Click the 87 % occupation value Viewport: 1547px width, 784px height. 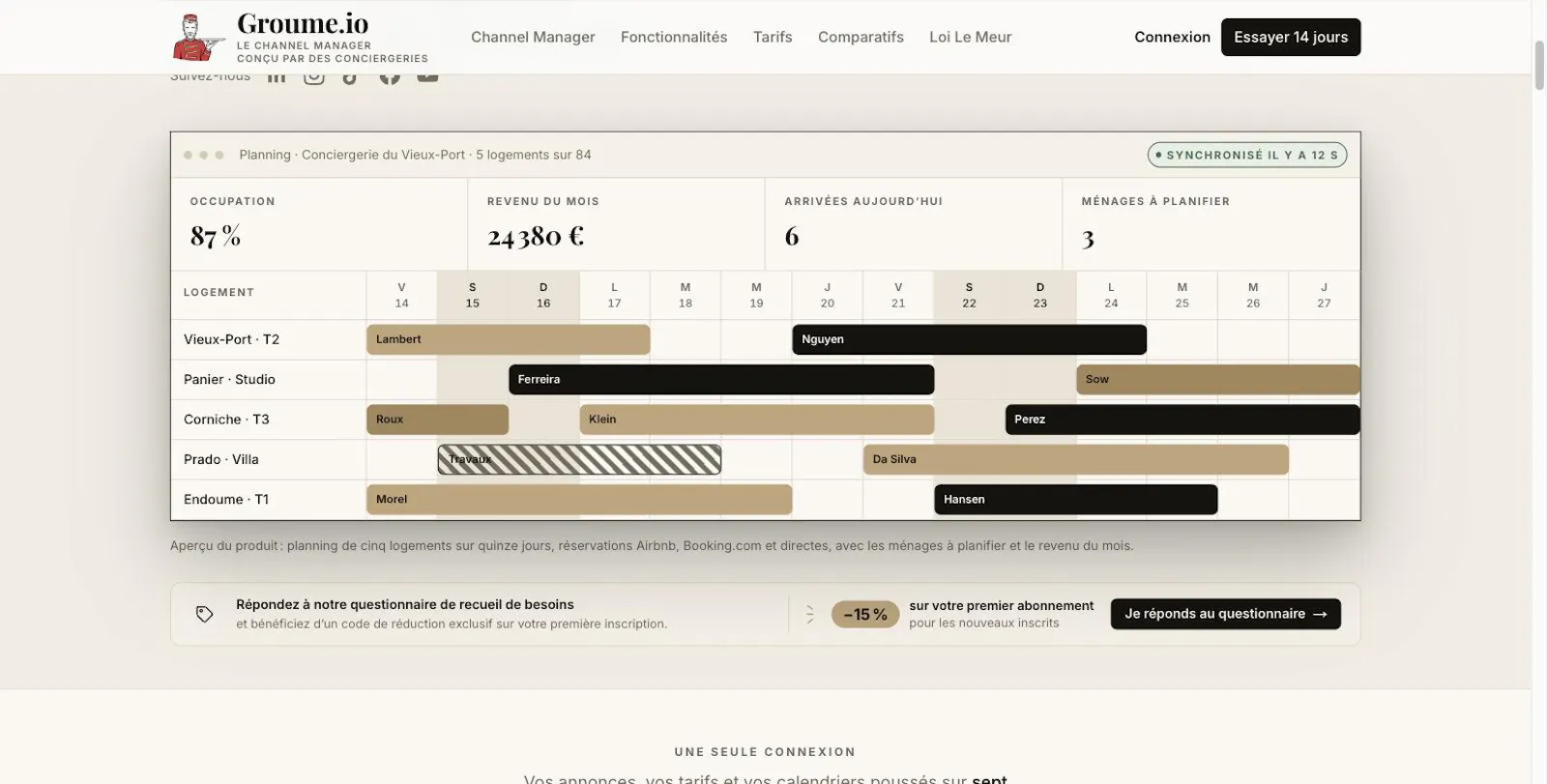(x=216, y=236)
